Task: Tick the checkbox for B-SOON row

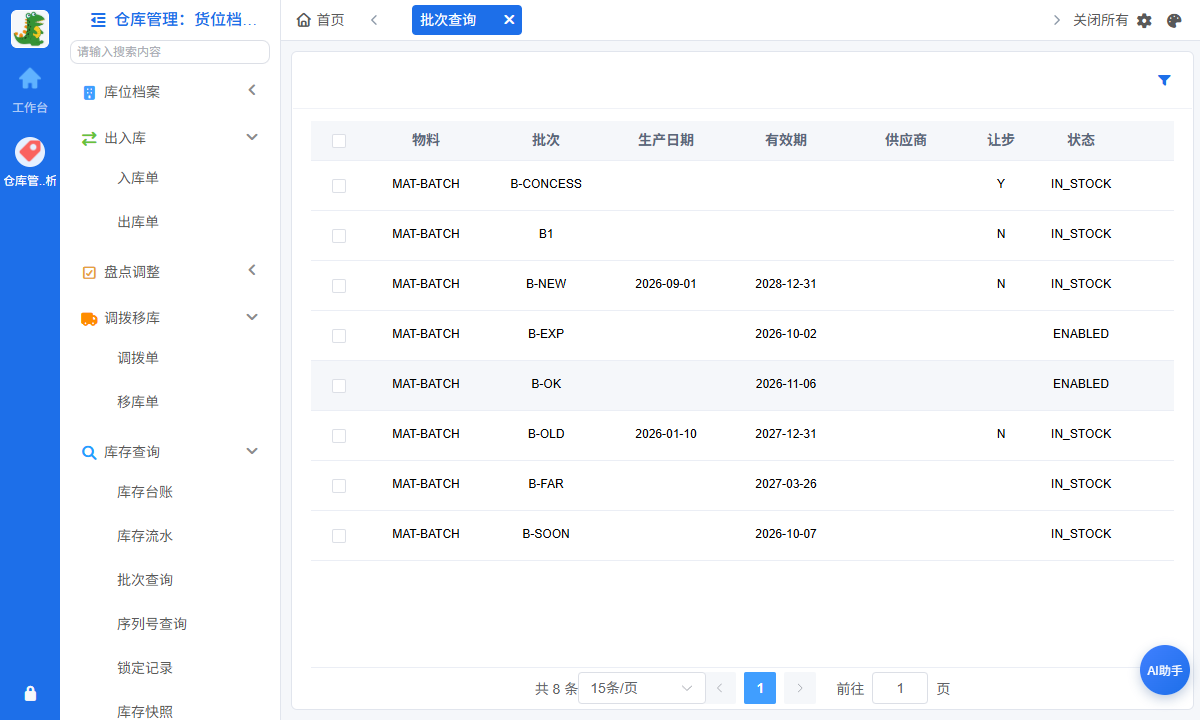Action: pyautogui.click(x=339, y=536)
